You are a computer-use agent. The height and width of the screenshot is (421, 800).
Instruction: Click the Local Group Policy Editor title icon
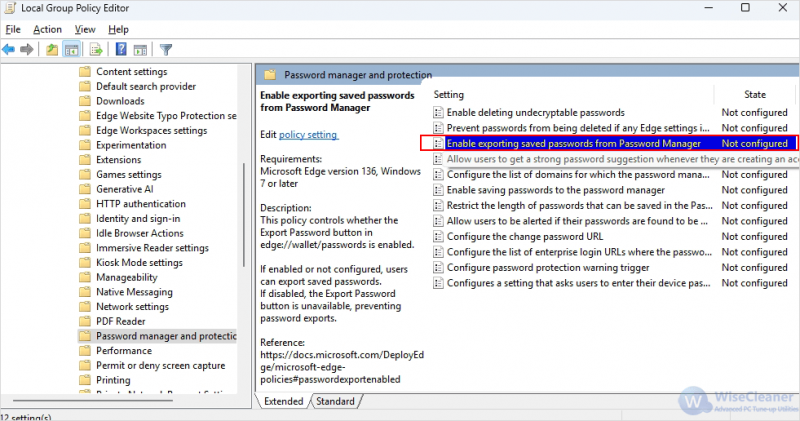(10, 8)
